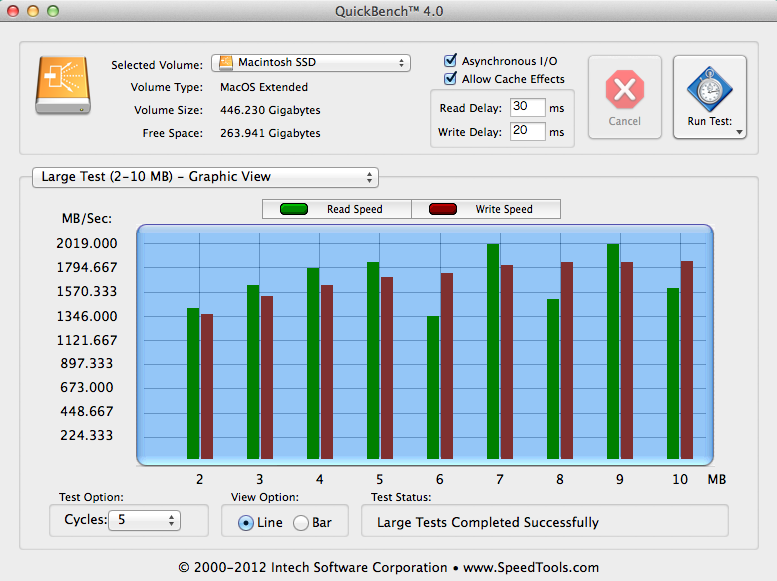Minimize the window with the yellow button
This screenshot has width=777, height=581.
click(x=33, y=11)
